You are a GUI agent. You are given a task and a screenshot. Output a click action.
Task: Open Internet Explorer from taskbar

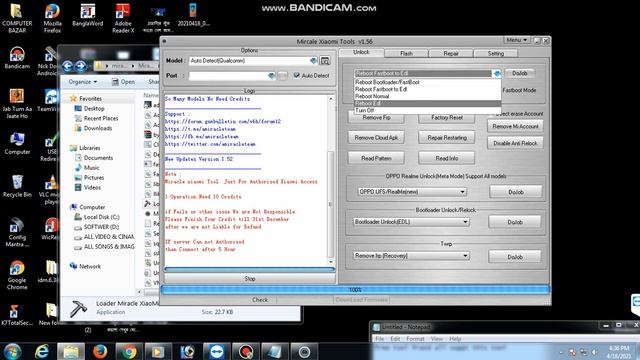click(x=42, y=351)
